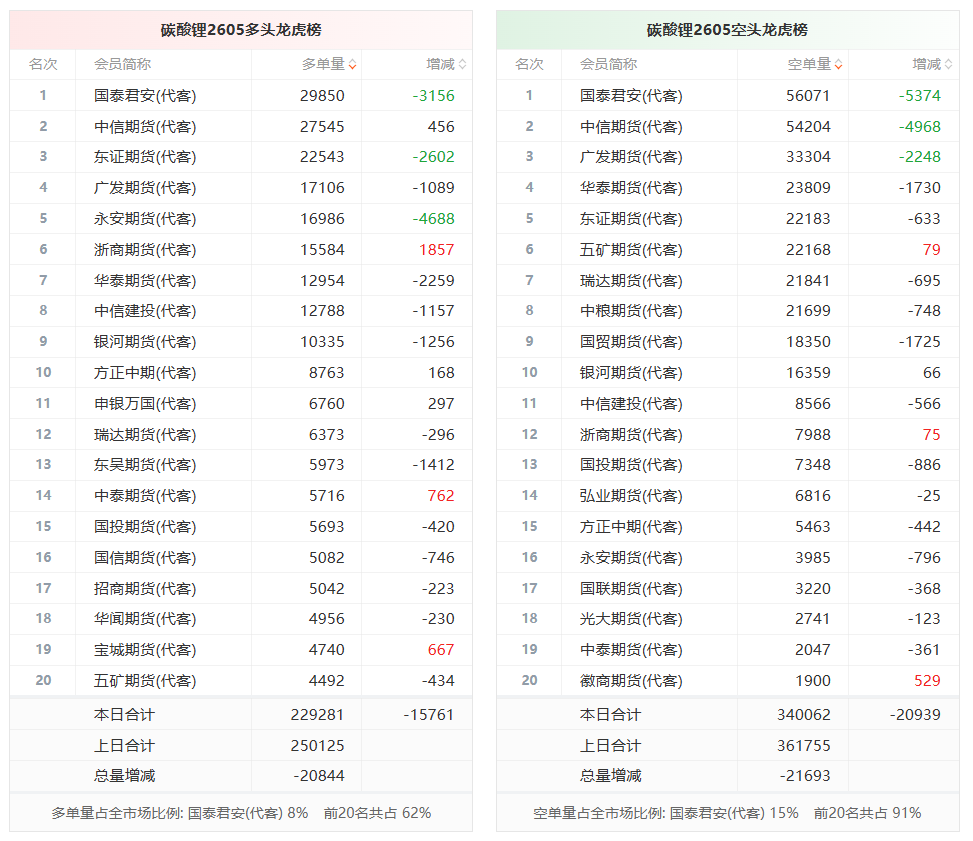973x841 pixels.
Task: Click green change value -4688
Action: [x=433, y=218]
